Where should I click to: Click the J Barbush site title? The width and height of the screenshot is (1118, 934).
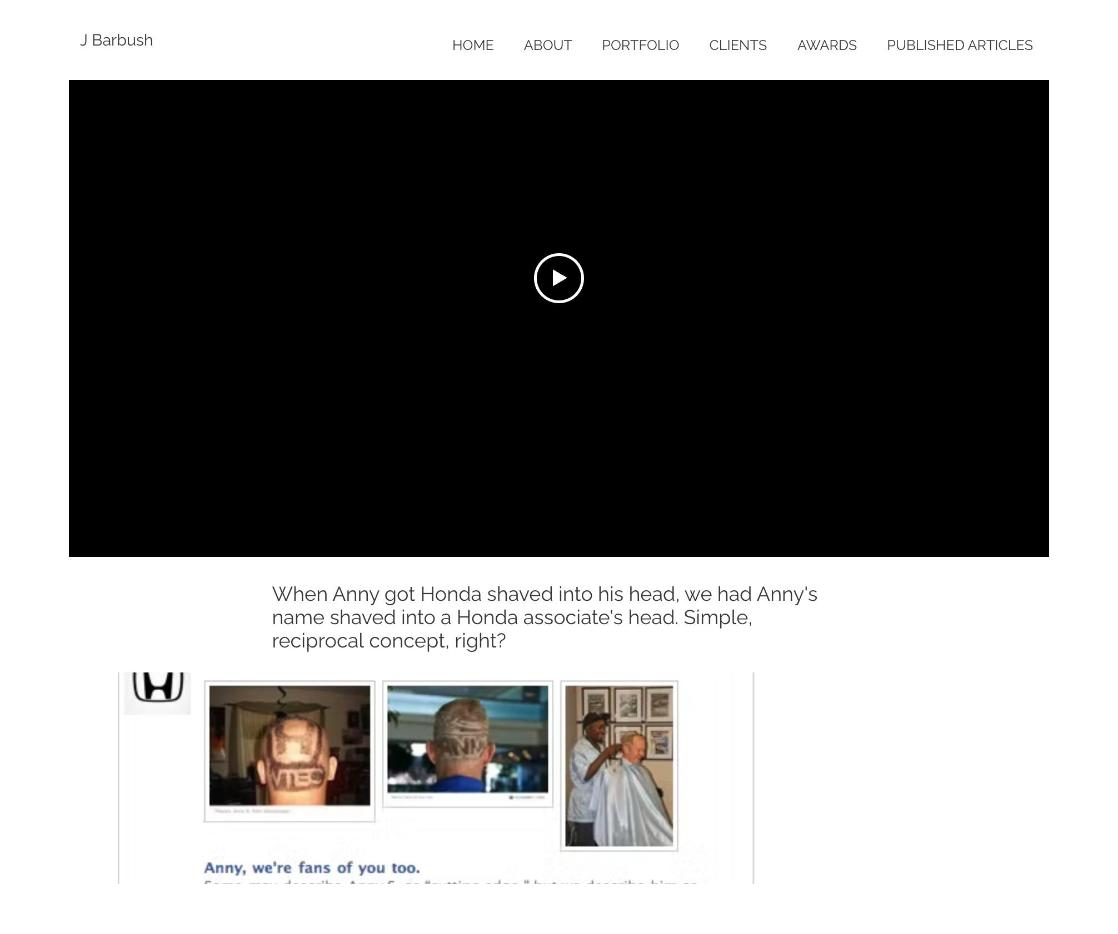coord(116,40)
